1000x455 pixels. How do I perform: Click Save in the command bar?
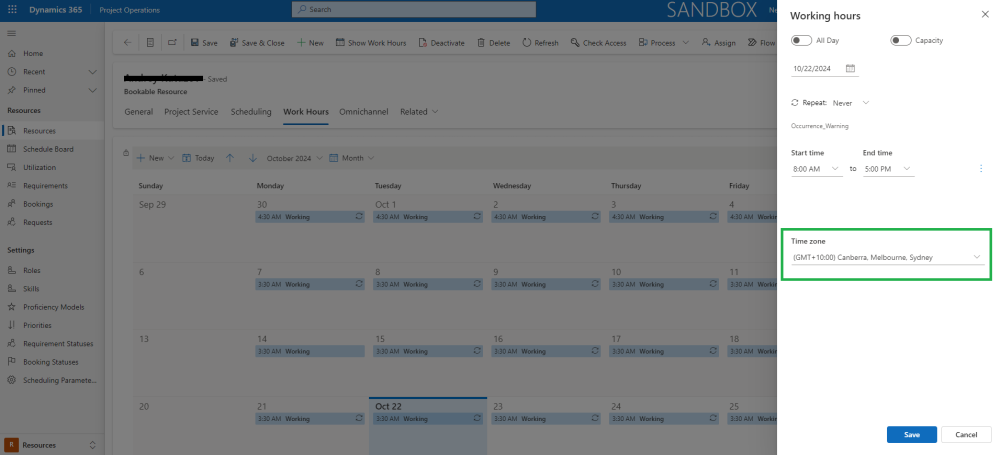click(204, 43)
